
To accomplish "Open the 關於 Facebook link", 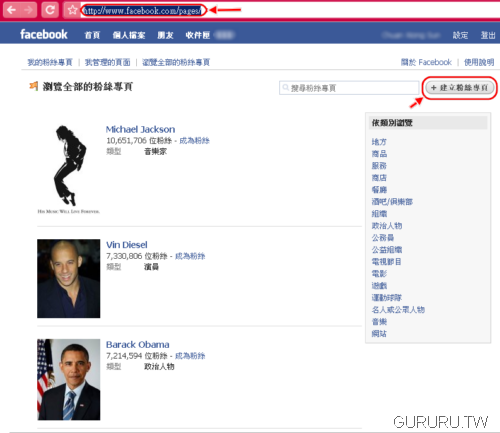I will pos(426,62).
